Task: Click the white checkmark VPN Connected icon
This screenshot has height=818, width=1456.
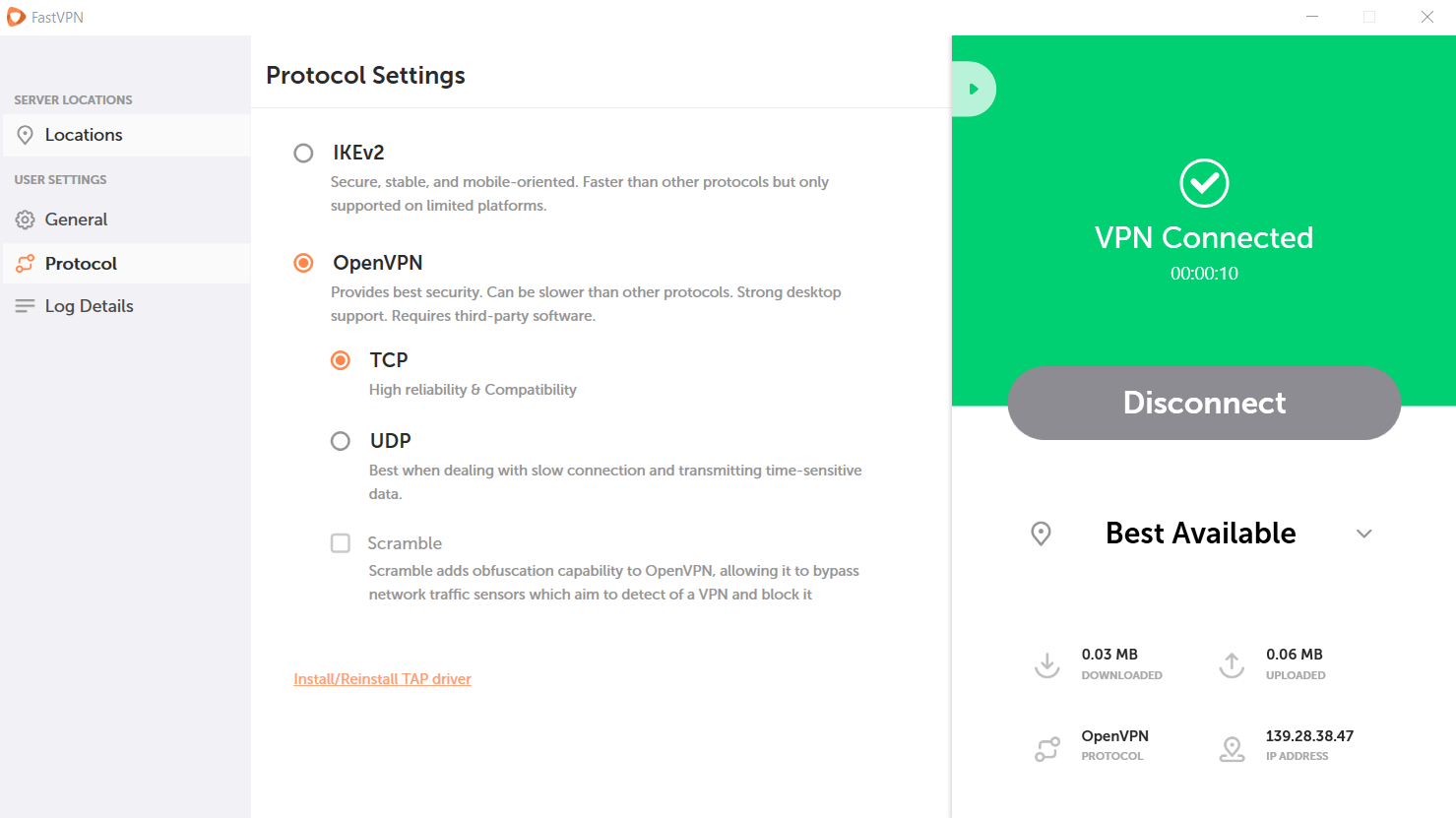Action: point(1204,183)
